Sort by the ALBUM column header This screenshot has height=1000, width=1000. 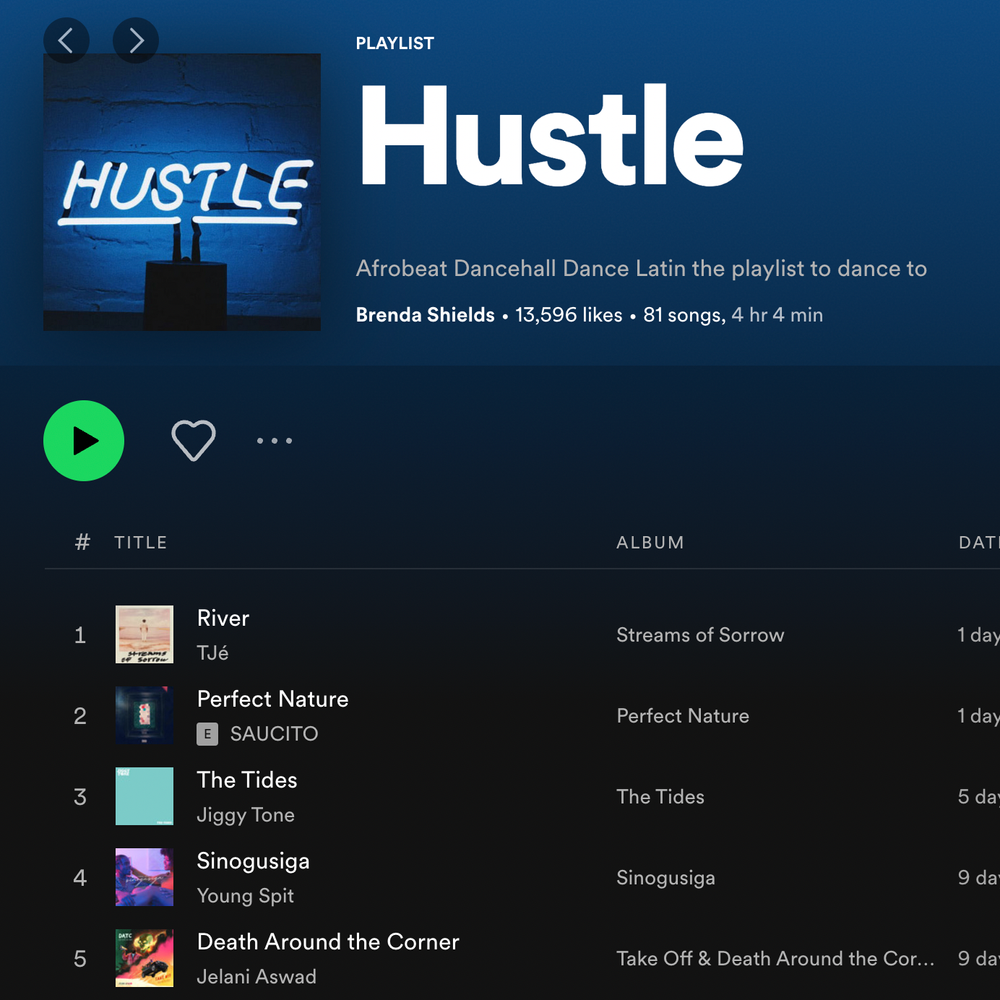pyautogui.click(x=650, y=542)
